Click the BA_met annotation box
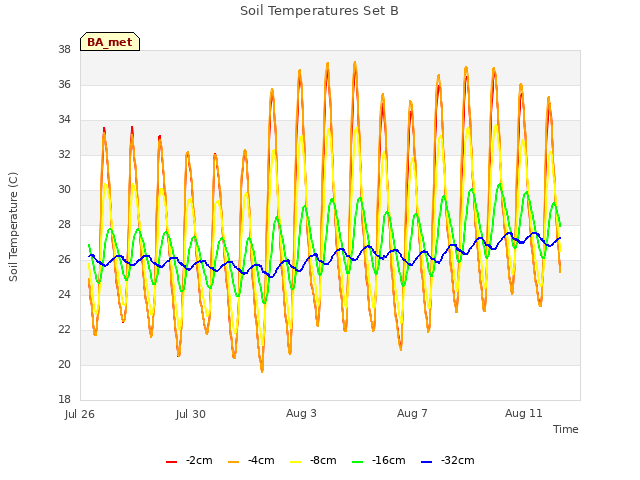Image resolution: width=640 pixels, height=480 pixels. pyautogui.click(x=110, y=42)
